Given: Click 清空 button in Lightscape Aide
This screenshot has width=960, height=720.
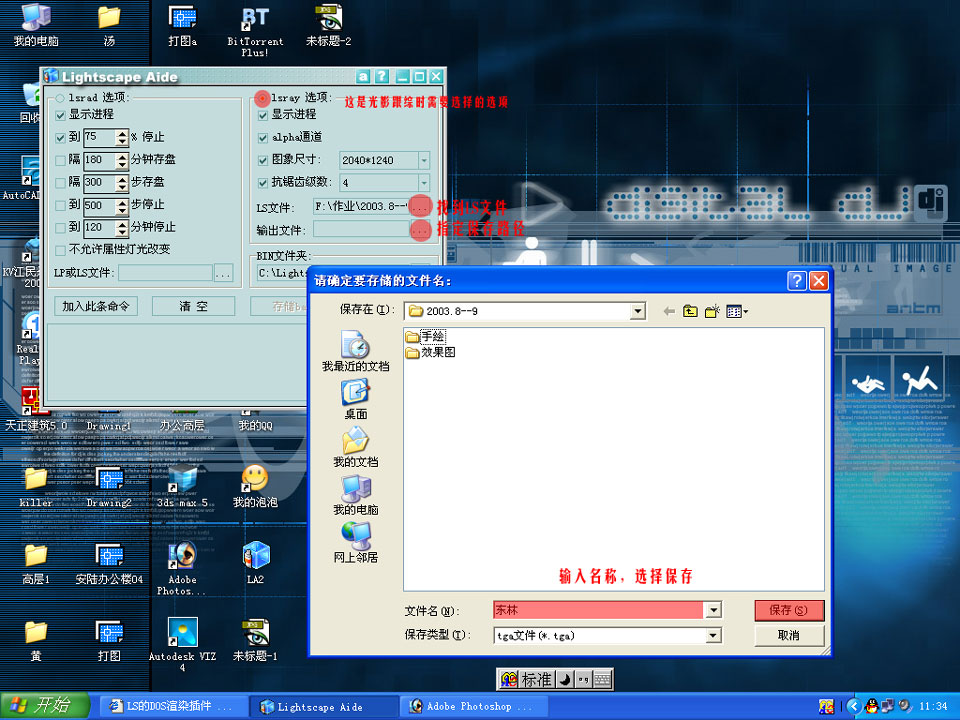Looking at the screenshot, I should click(x=193, y=306).
